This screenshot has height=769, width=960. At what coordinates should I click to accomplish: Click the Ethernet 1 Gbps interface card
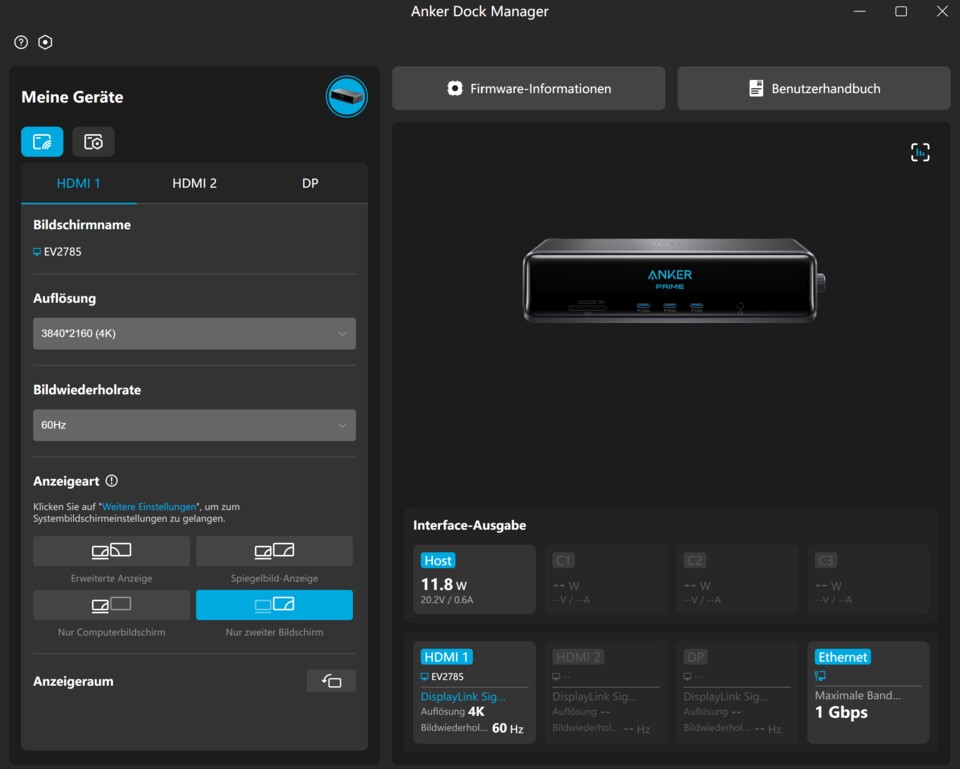[x=868, y=692]
